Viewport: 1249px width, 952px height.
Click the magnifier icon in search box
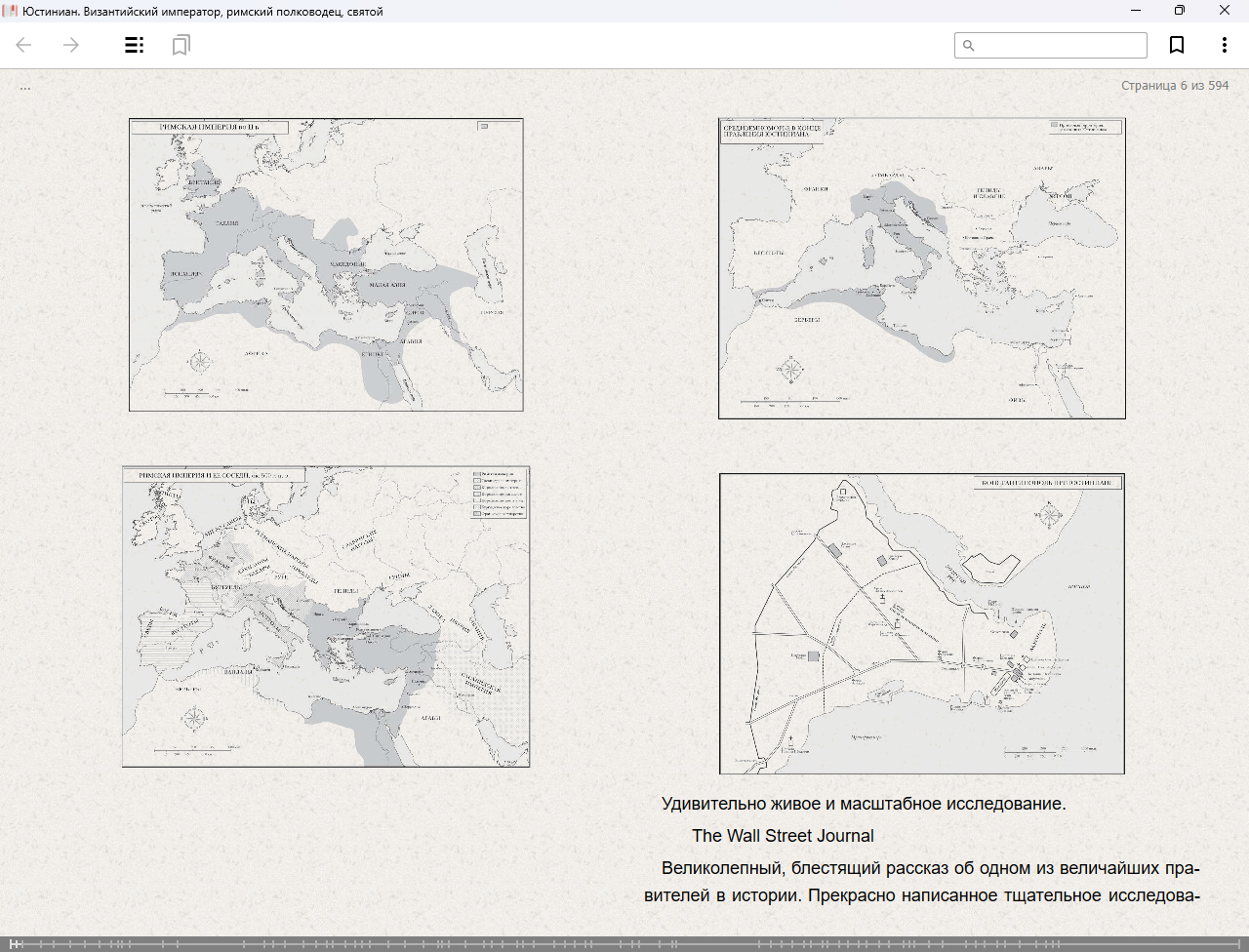pyautogui.click(x=969, y=46)
